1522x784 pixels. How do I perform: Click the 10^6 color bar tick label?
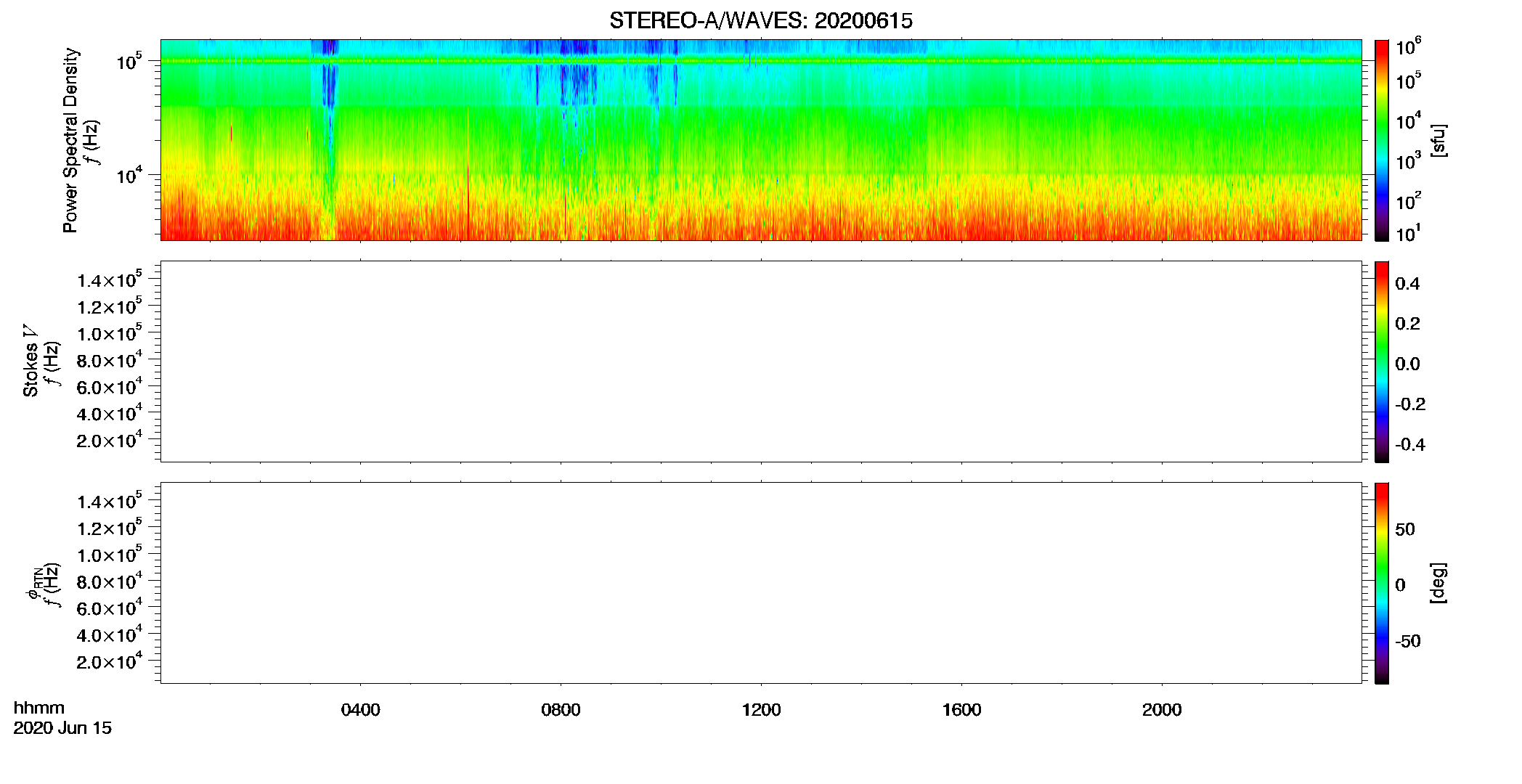click(1409, 48)
